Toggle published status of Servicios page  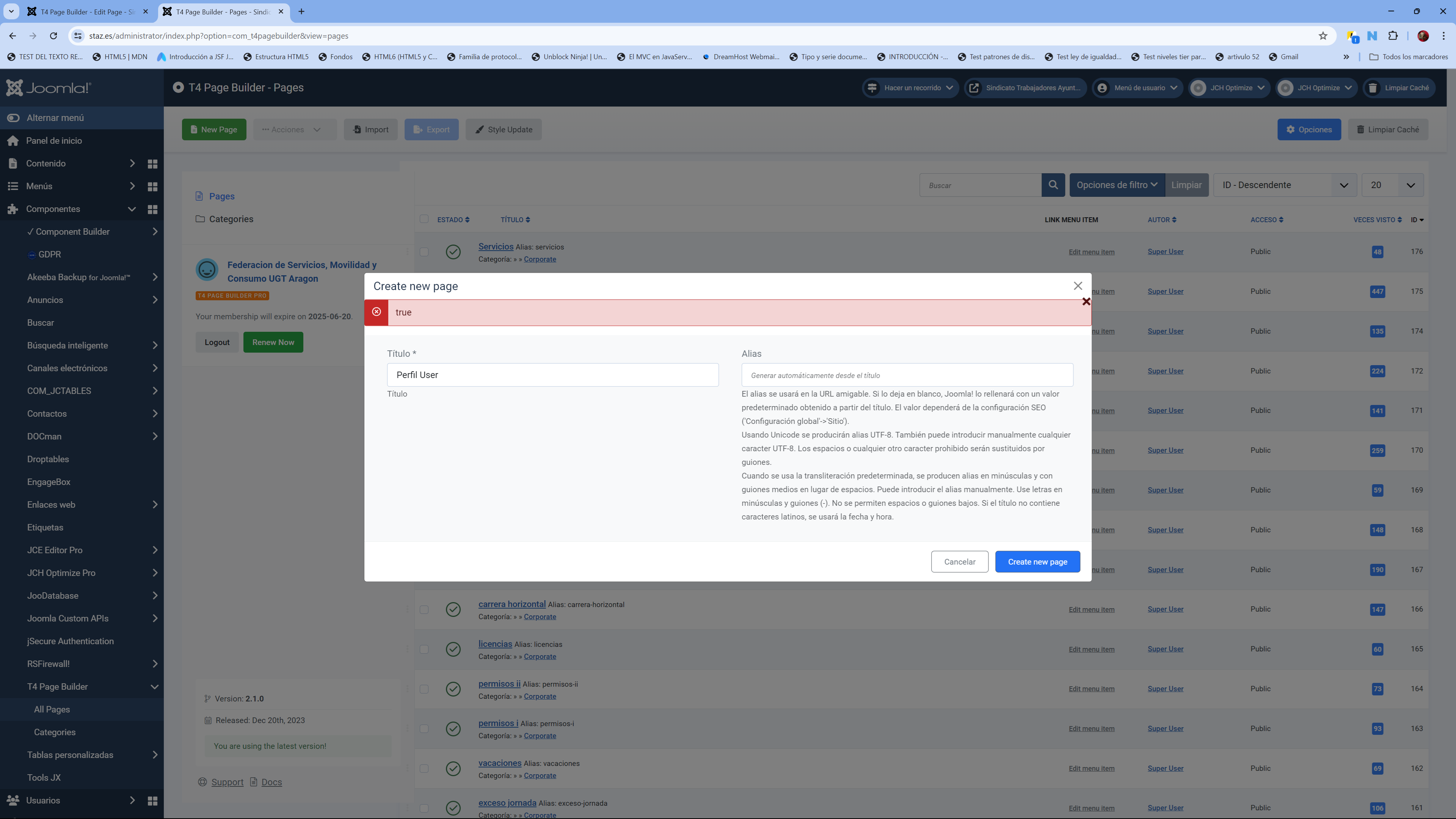(453, 252)
